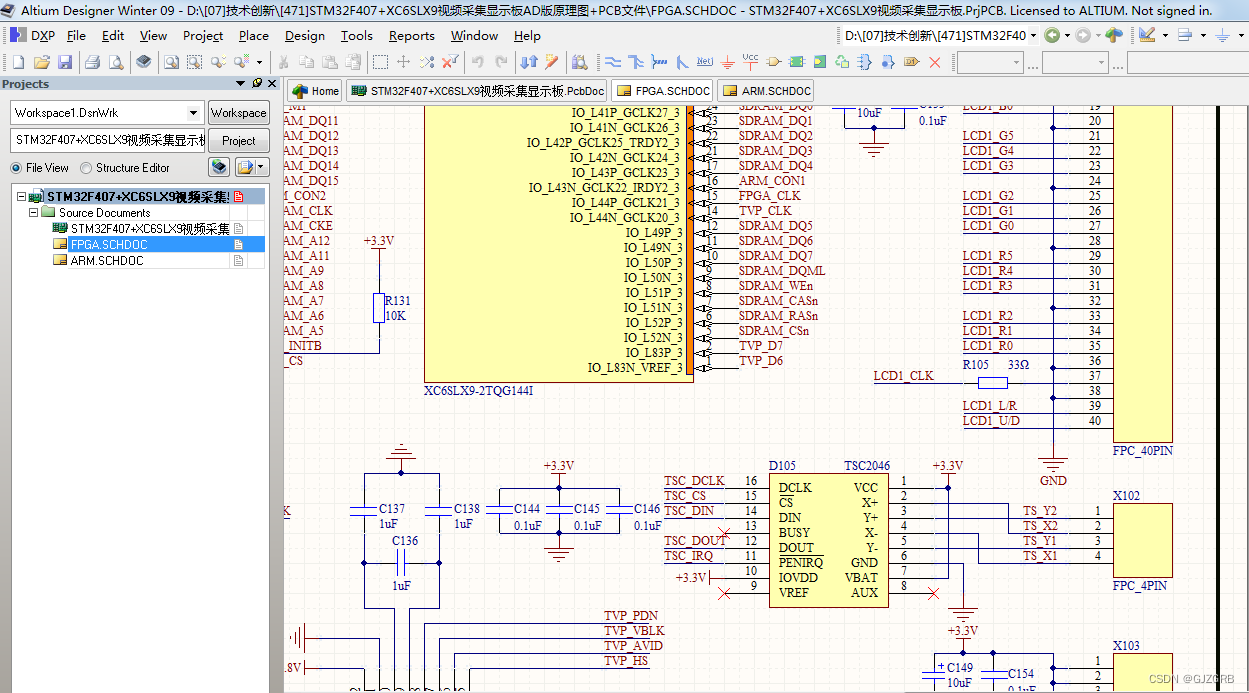
Task: Click the Workspace button
Action: [238, 113]
